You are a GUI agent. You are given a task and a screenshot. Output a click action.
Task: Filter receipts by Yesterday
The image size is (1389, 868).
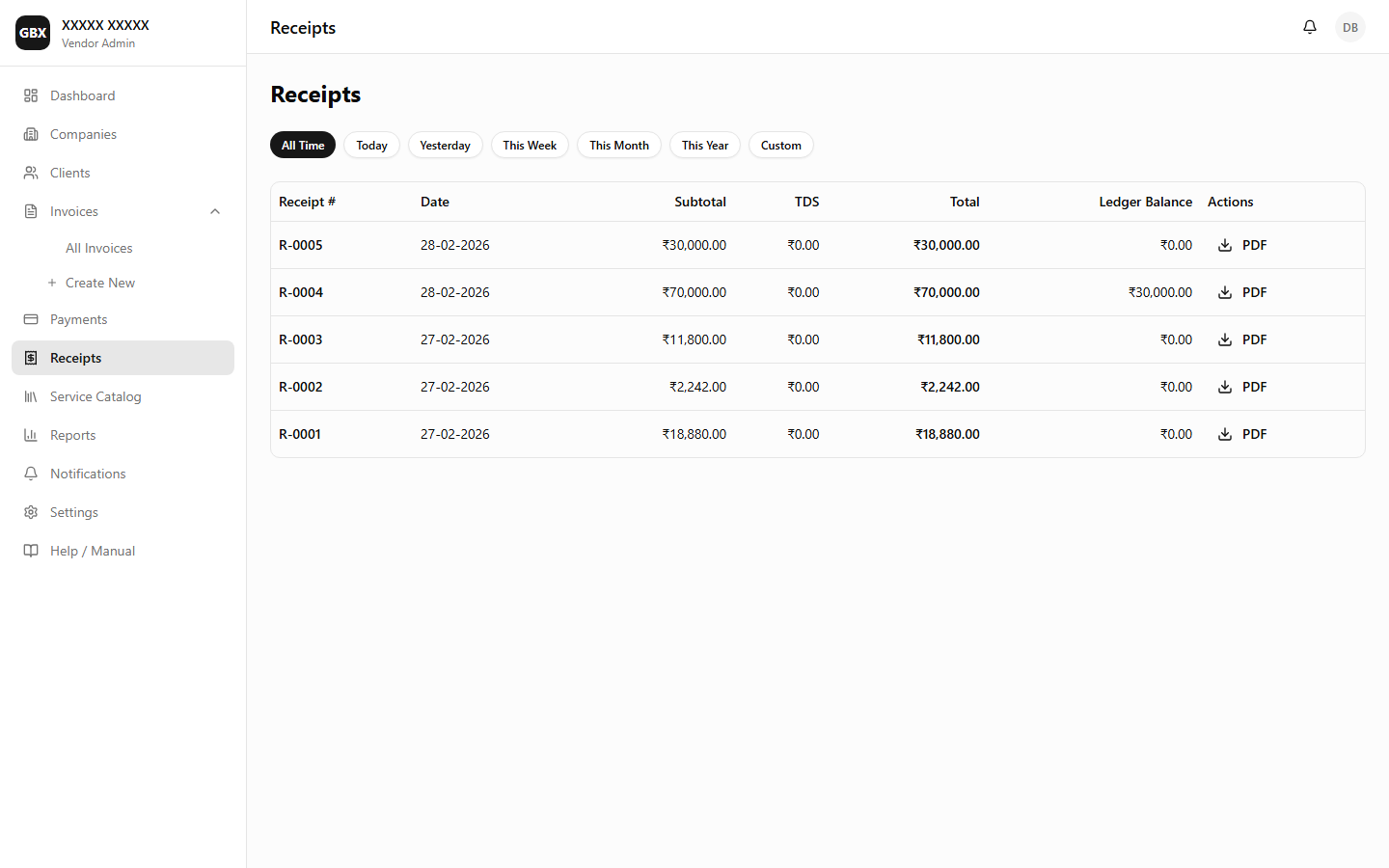coord(445,145)
